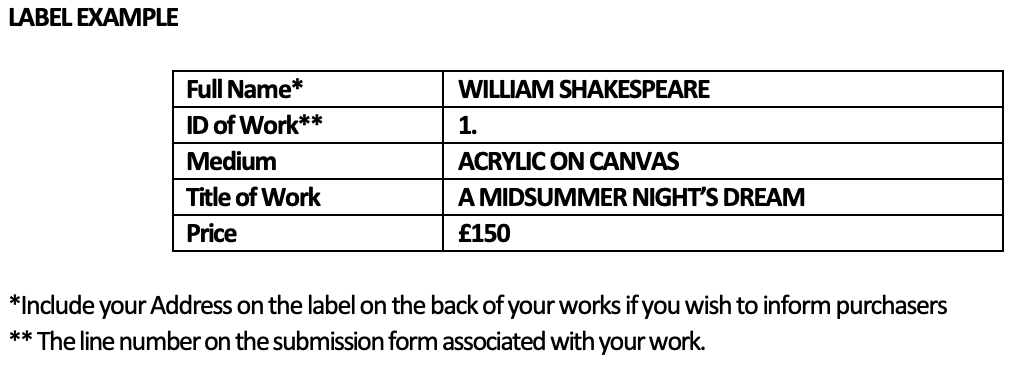1016x366 pixels.
Task: Click the A MIDSUMMER NIGHT'S DREAM cell
Action: point(722,197)
